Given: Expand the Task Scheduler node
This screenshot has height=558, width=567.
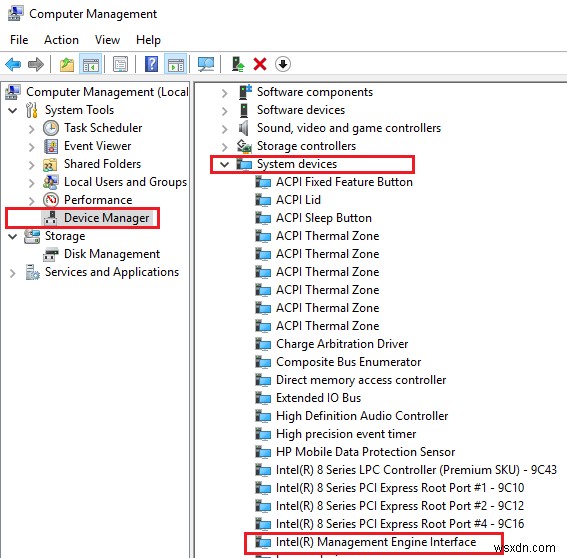Looking at the screenshot, I should point(31,129).
